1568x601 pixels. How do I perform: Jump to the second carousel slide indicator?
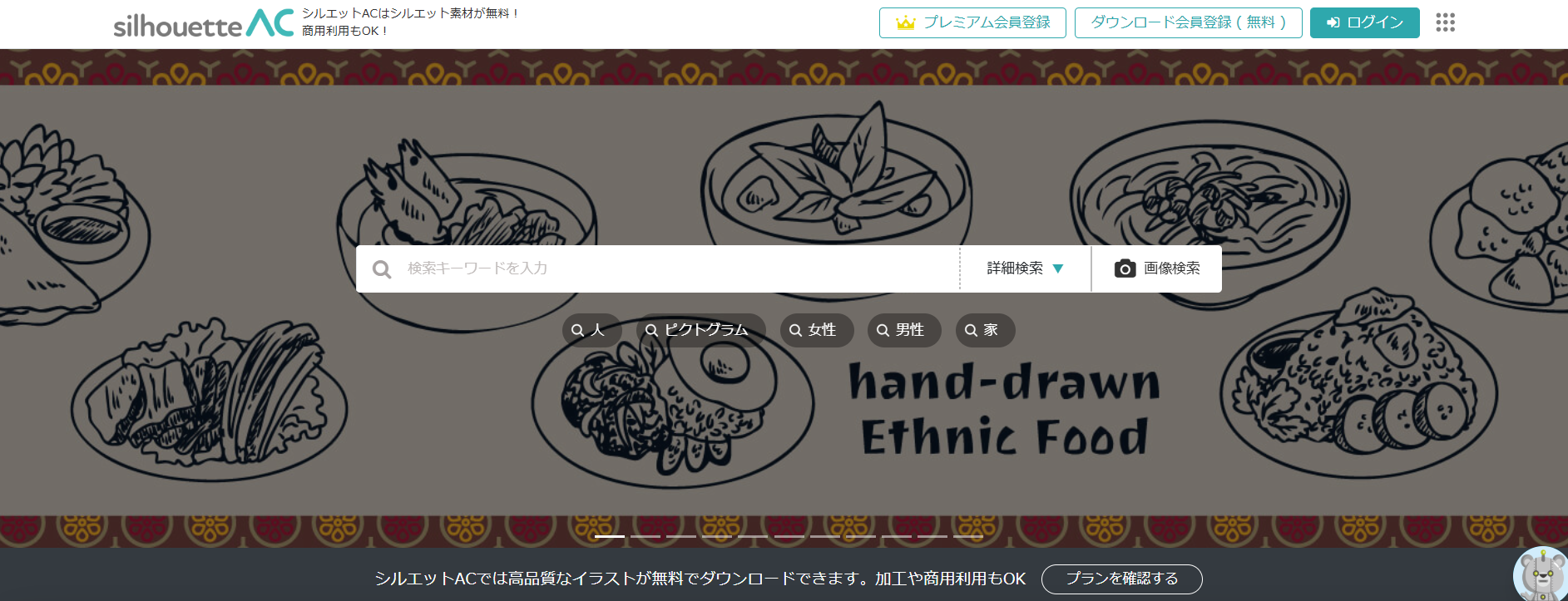(x=646, y=536)
